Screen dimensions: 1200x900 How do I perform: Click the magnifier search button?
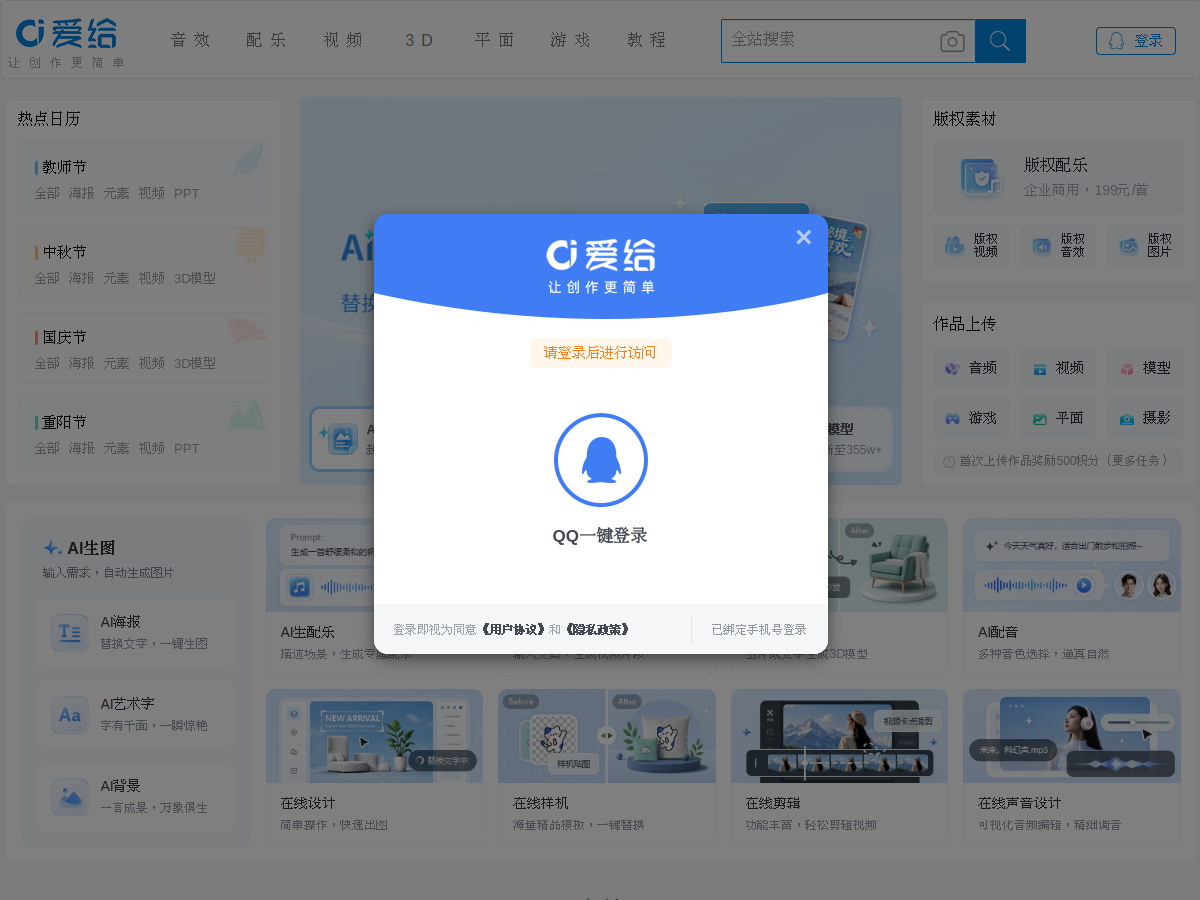click(1000, 41)
